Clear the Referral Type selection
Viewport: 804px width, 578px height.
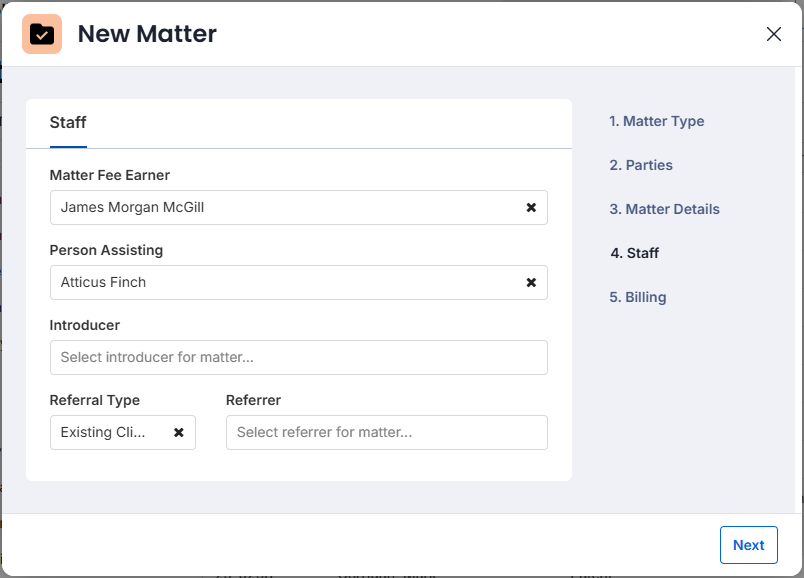coord(178,432)
